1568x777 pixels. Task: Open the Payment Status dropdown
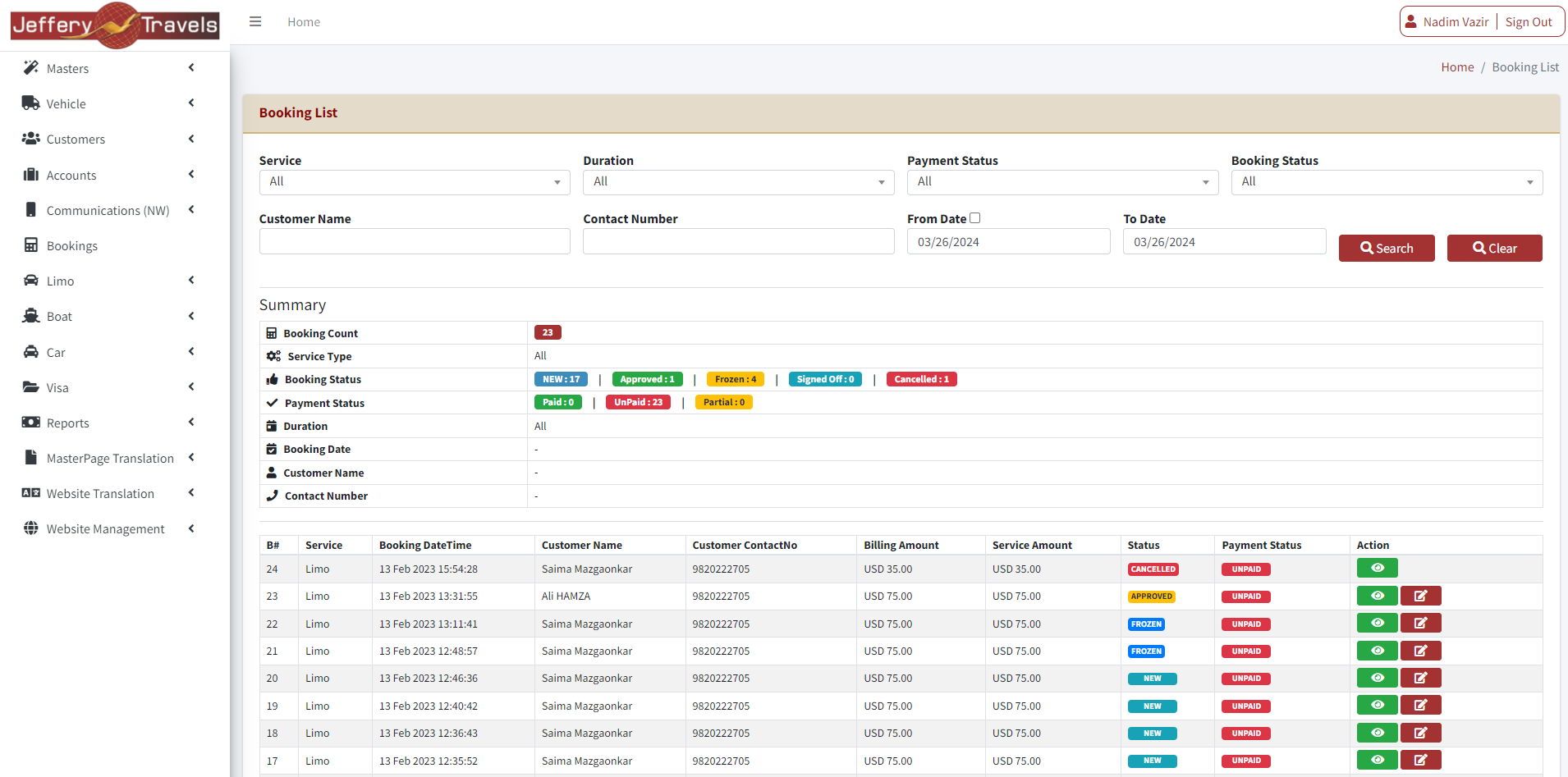click(1062, 182)
